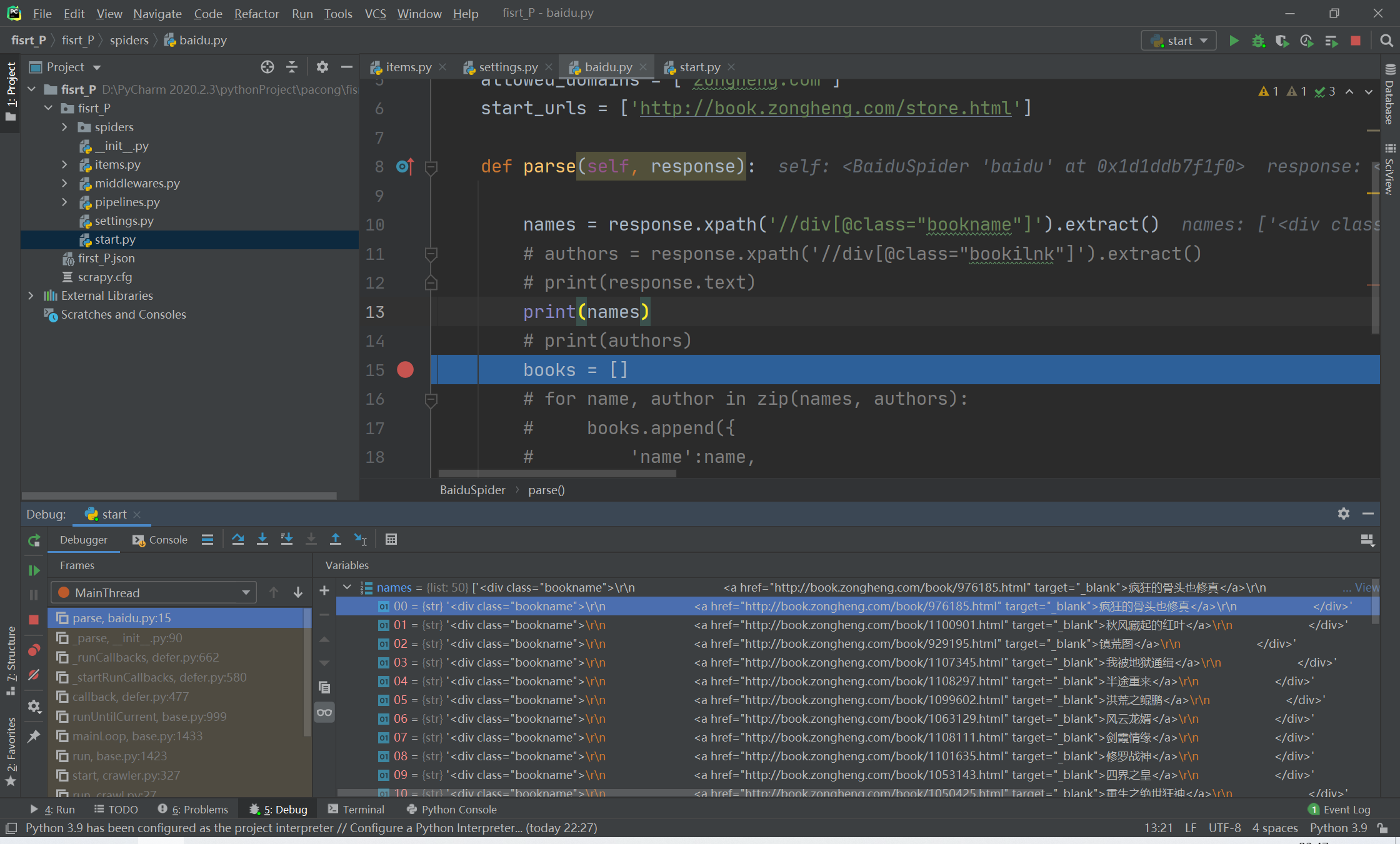
Task: Expand the middlewares.py node
Action: point(64,183)
